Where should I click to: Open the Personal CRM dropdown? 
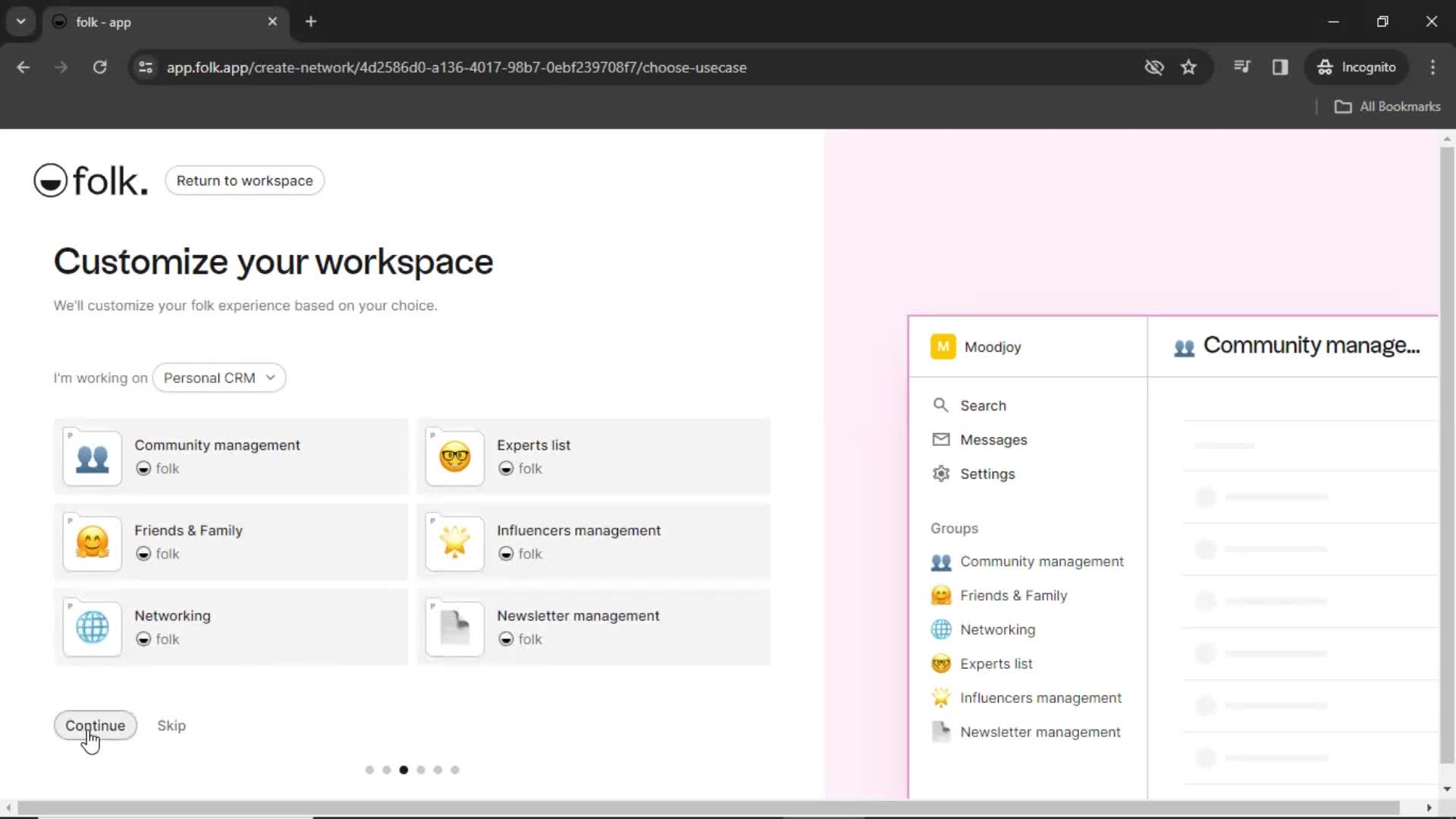tap(218, 377)
